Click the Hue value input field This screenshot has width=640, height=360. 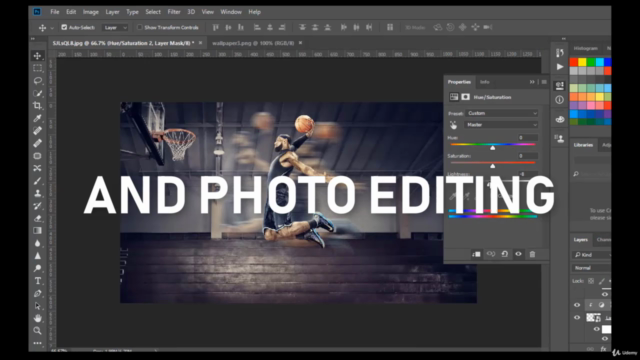[x=528, y=138]
